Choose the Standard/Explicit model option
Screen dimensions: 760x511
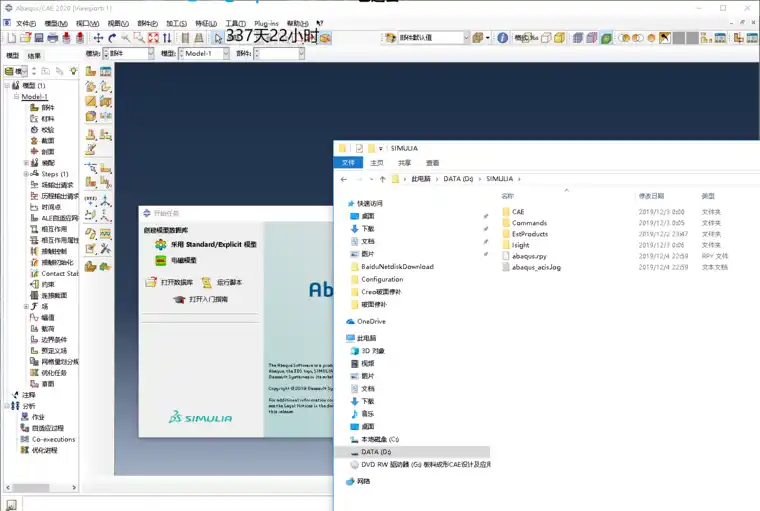coord(206,244)
